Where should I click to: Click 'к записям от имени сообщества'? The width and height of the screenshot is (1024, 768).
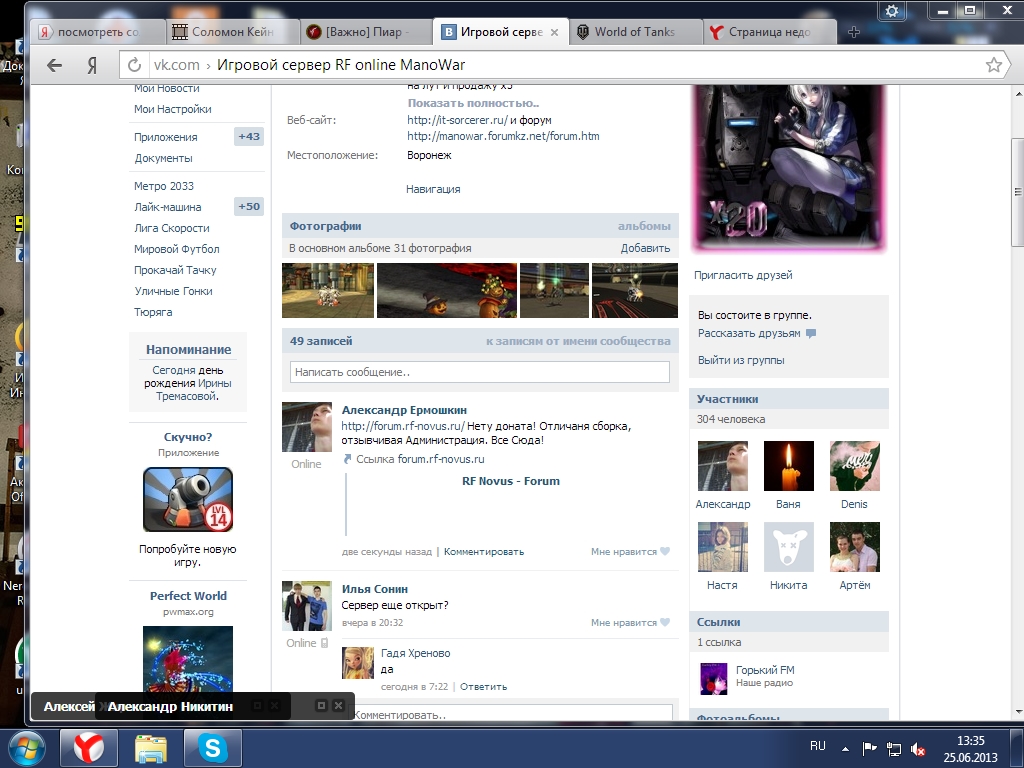[x=578, y=341]
